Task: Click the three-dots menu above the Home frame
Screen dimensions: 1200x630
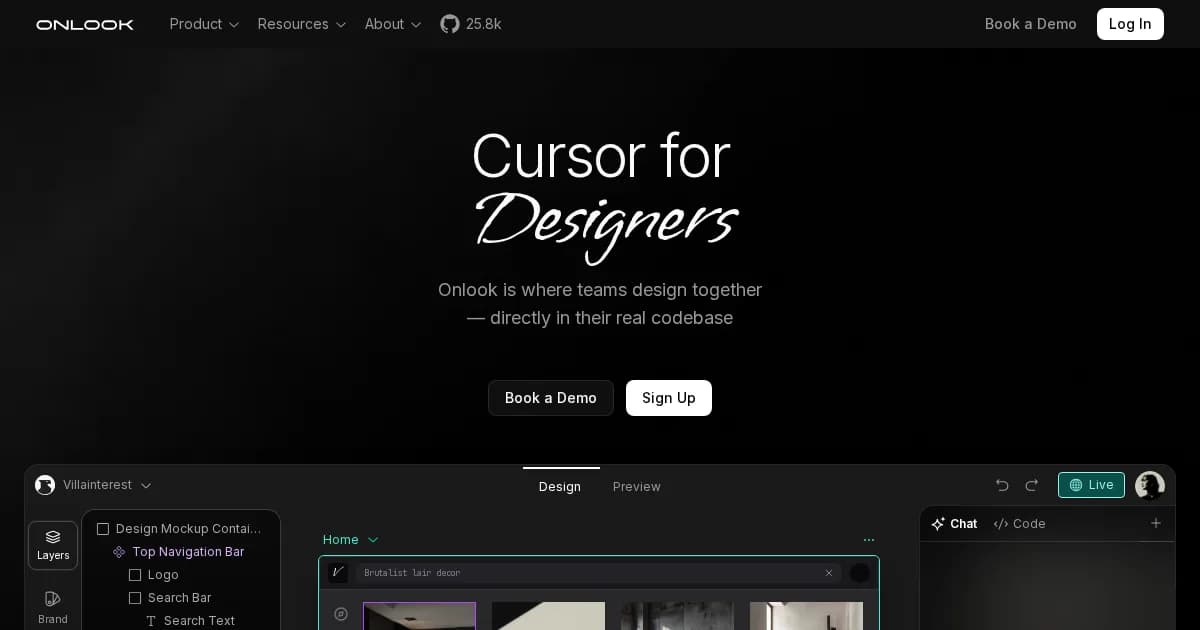Action: 869,540
